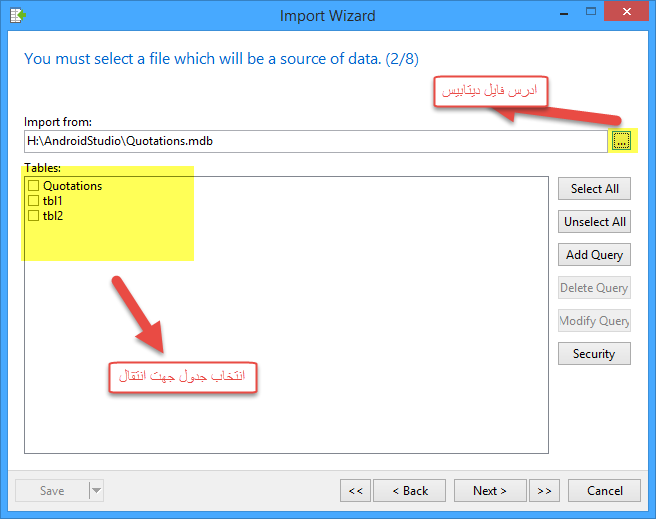
Task: Close the Import Wizard window
Action: 625,14
